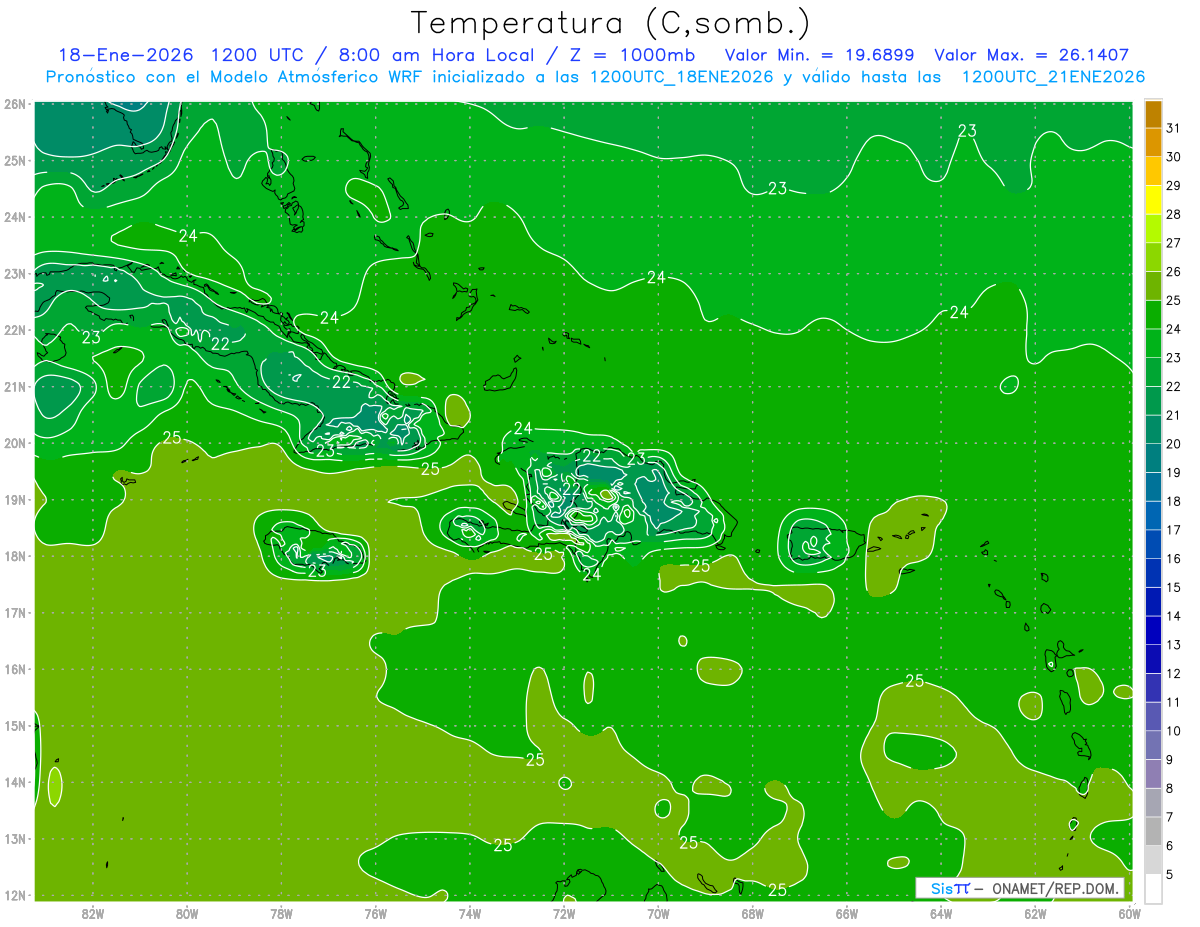Click the 82W longitude axis label
This screenshot has height=927, width=1200.
92,913
